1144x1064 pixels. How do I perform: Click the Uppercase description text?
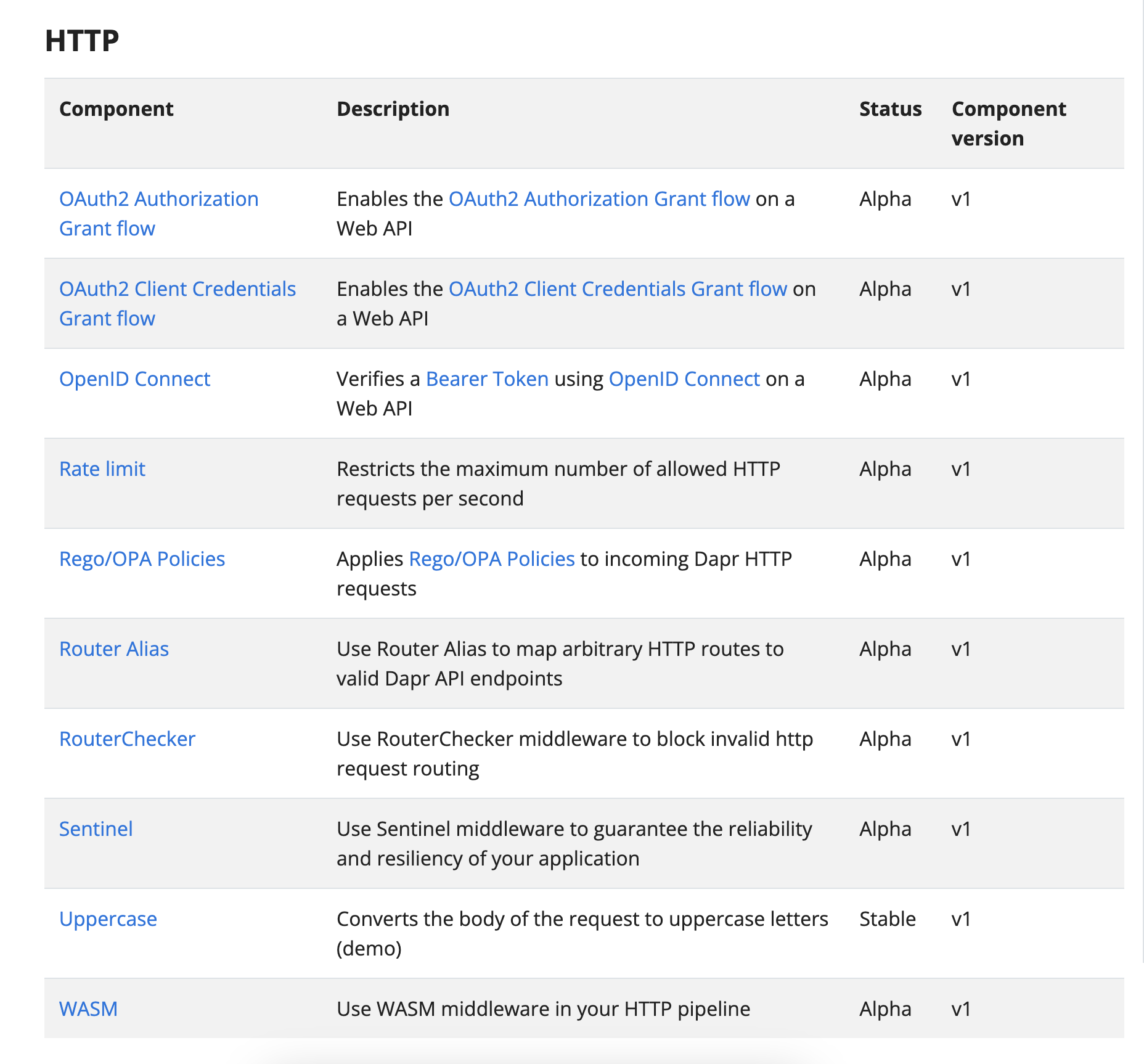click(x=582, y=933)
